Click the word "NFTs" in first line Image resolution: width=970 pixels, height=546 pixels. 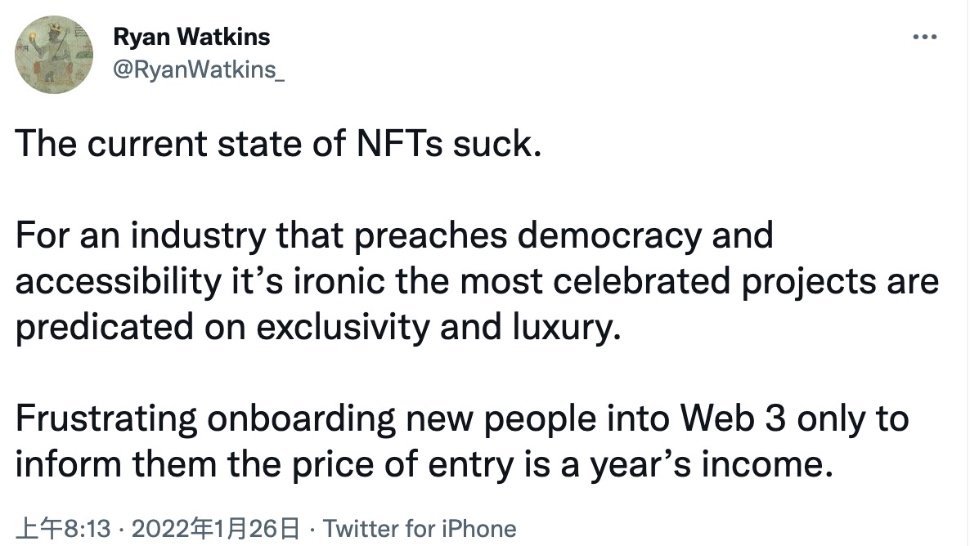(400, 143)
